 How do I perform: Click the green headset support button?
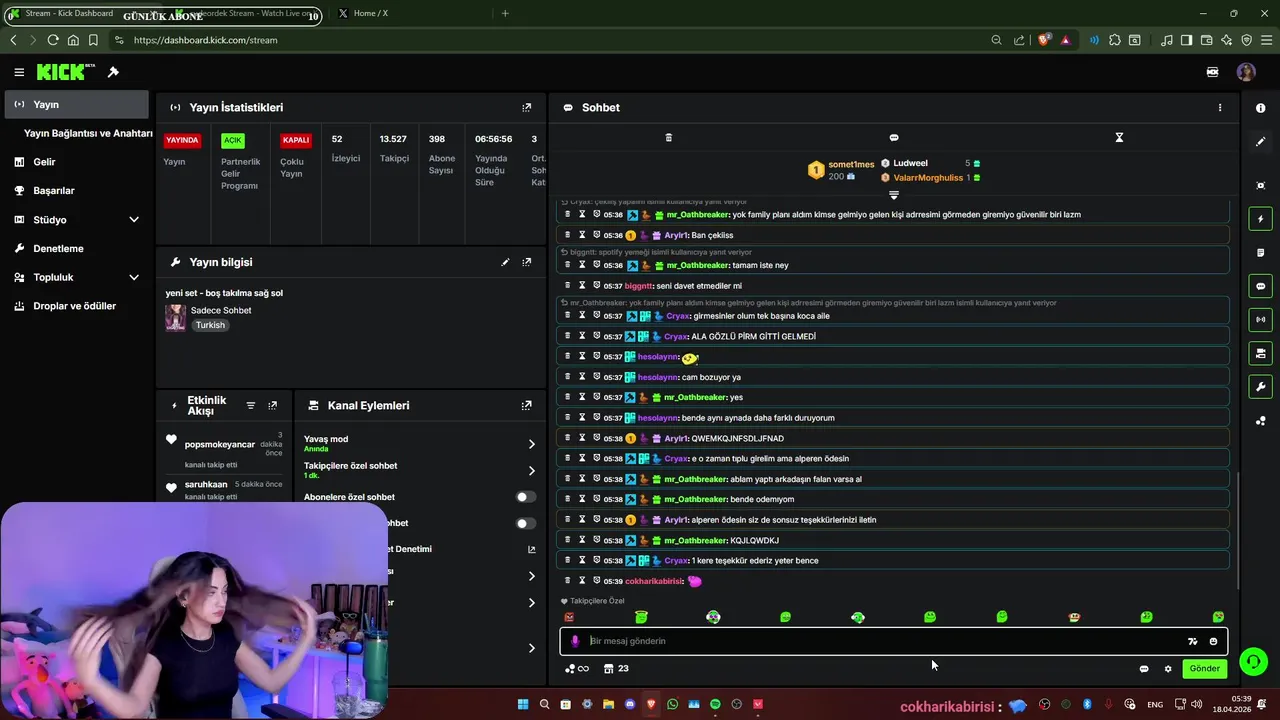tap(1253, 661)
